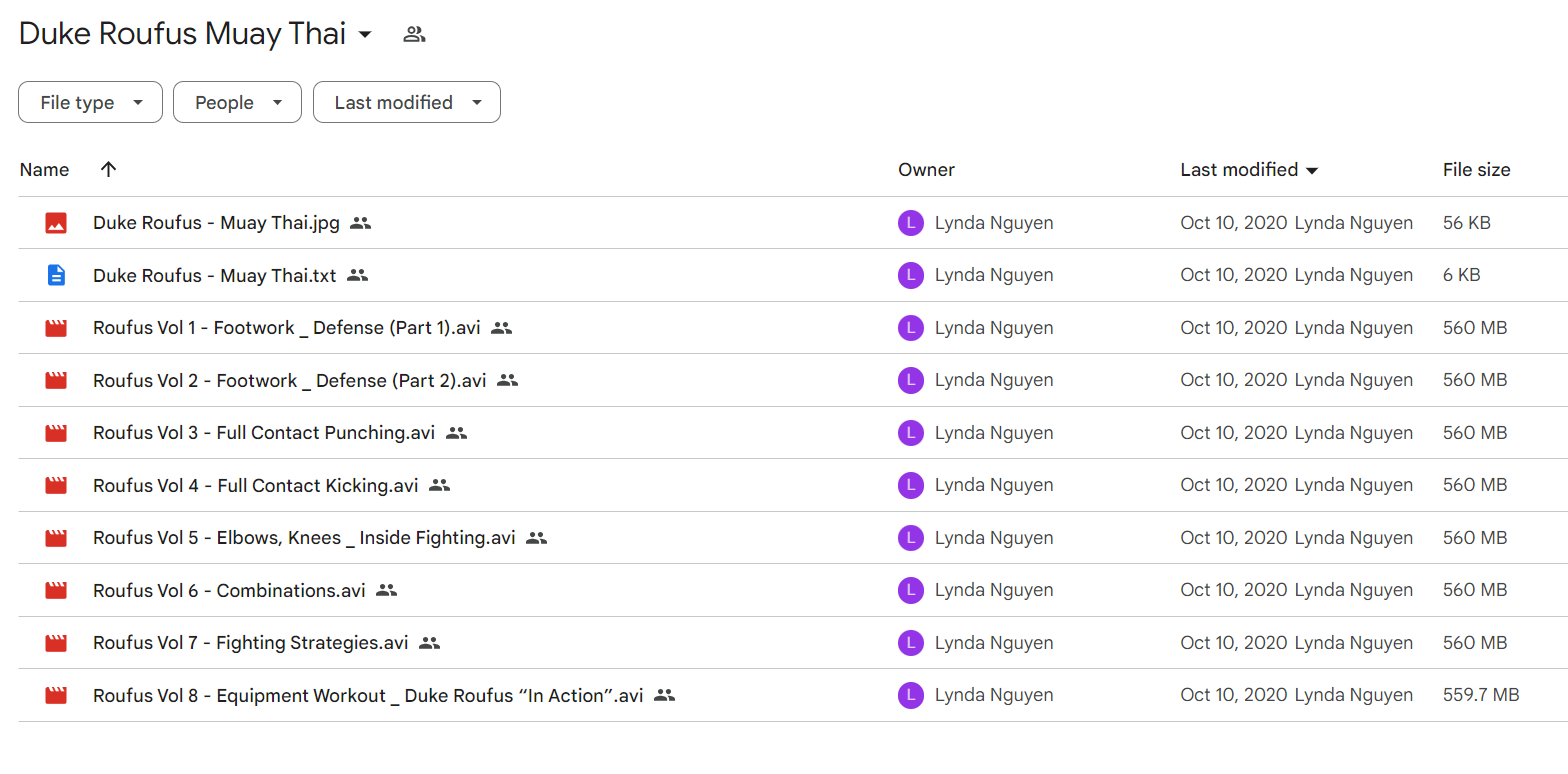This screenshot has height=774, width=1568.
Task: Click the video icon of Roufus Vol 6
Action: [56, 590]
